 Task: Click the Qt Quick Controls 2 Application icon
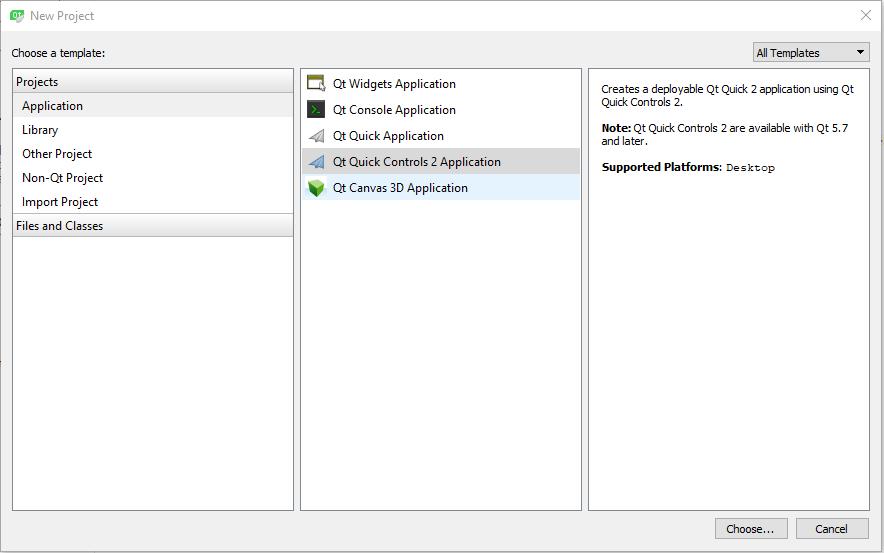[316, 162]
